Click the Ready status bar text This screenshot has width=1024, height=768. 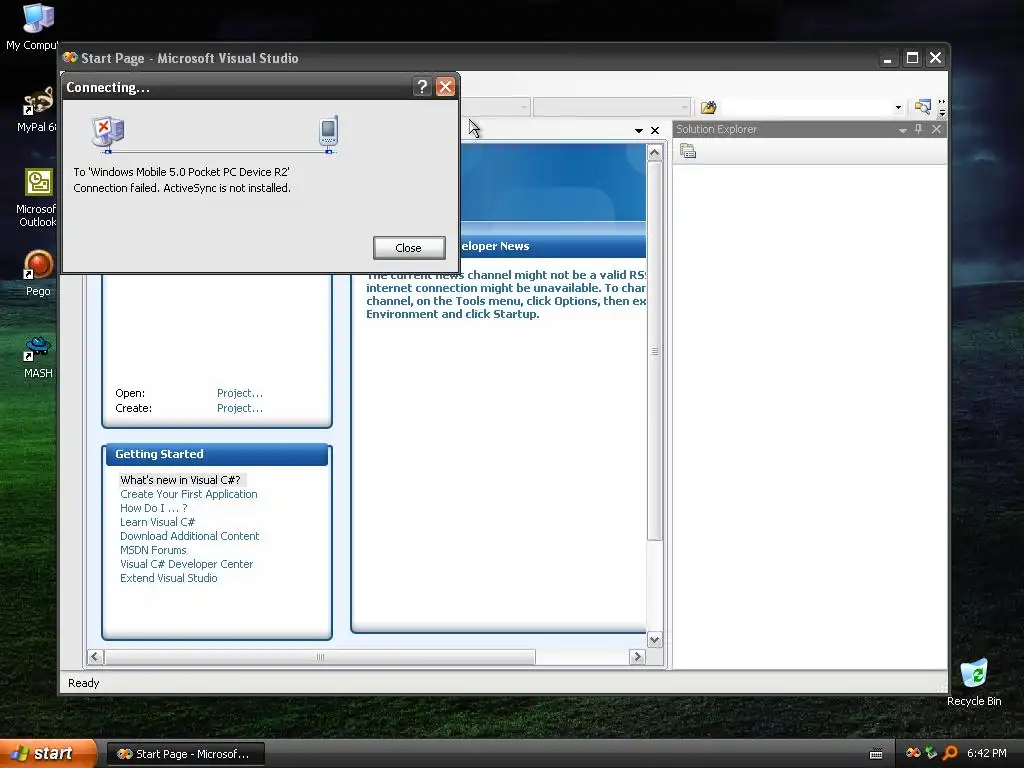pyautogui.click(x=84, y=683)
